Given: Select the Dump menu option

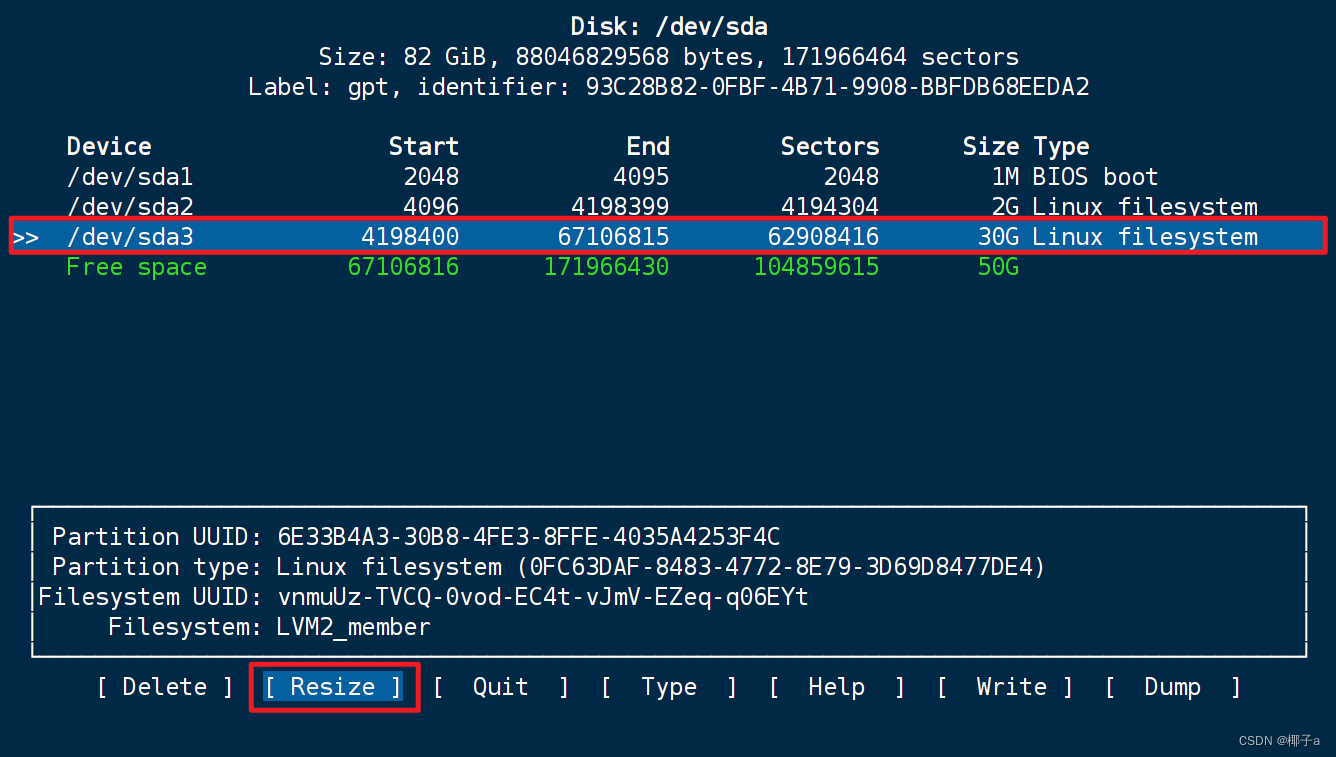Looking at the screenshot, I should coord(1173,687).
